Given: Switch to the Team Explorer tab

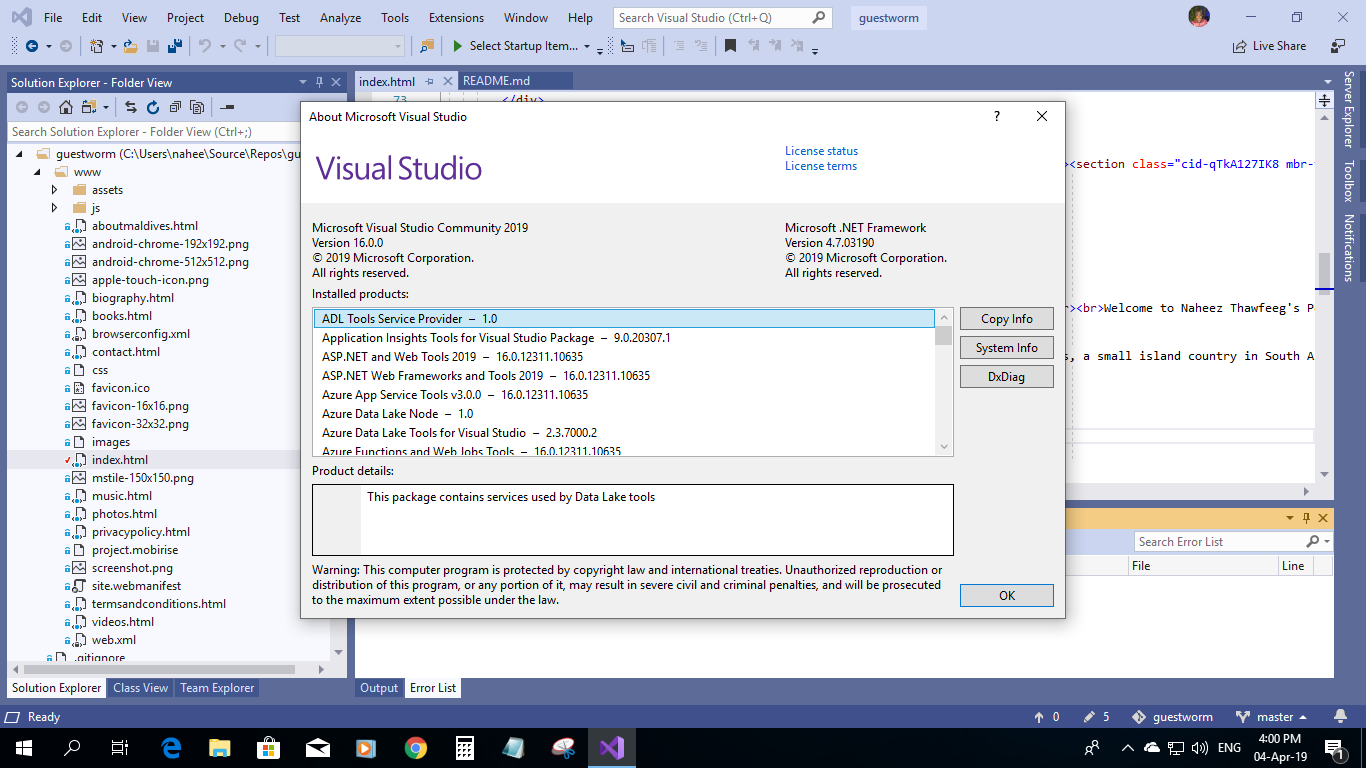Looking at the screenshot, I should (x=218, y=688).
